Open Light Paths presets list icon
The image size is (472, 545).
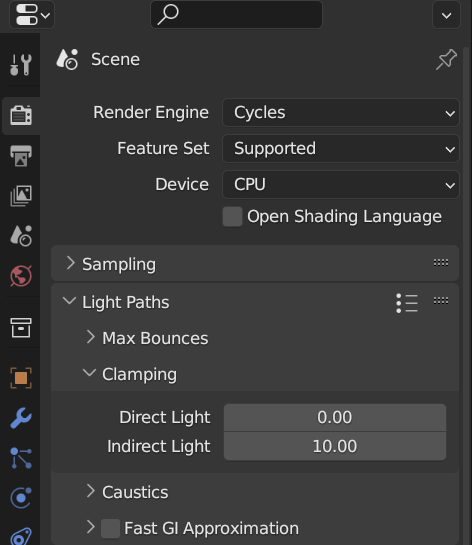(x=407, y=303)
